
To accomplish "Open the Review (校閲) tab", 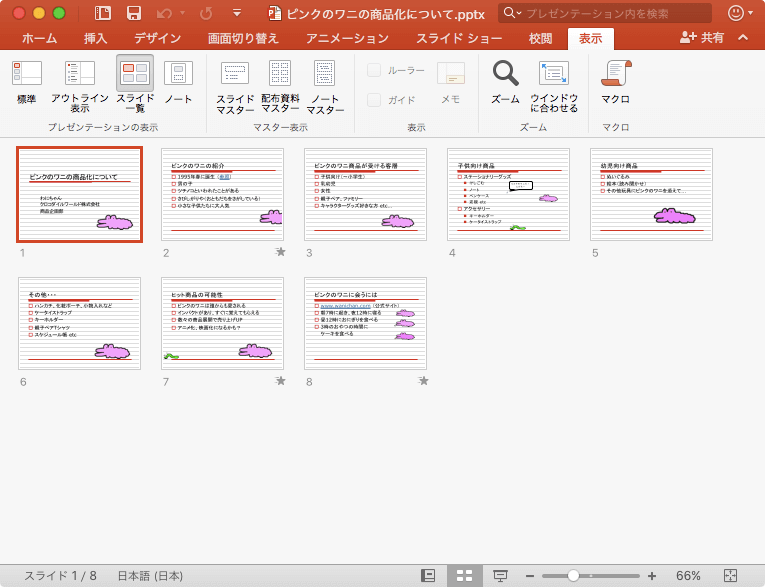I will (x=541, y=38).
